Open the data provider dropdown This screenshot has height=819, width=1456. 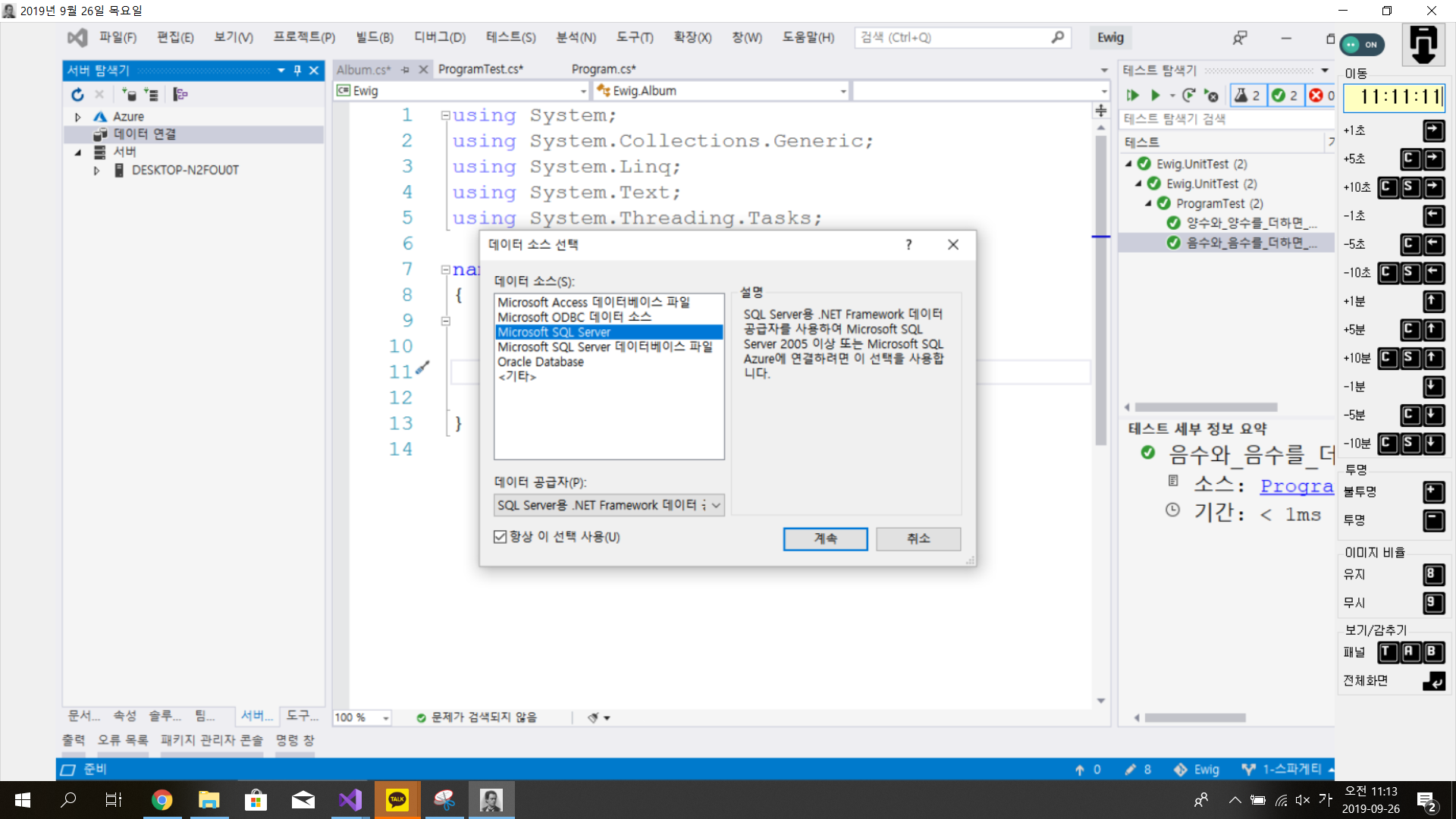point(715,505)
